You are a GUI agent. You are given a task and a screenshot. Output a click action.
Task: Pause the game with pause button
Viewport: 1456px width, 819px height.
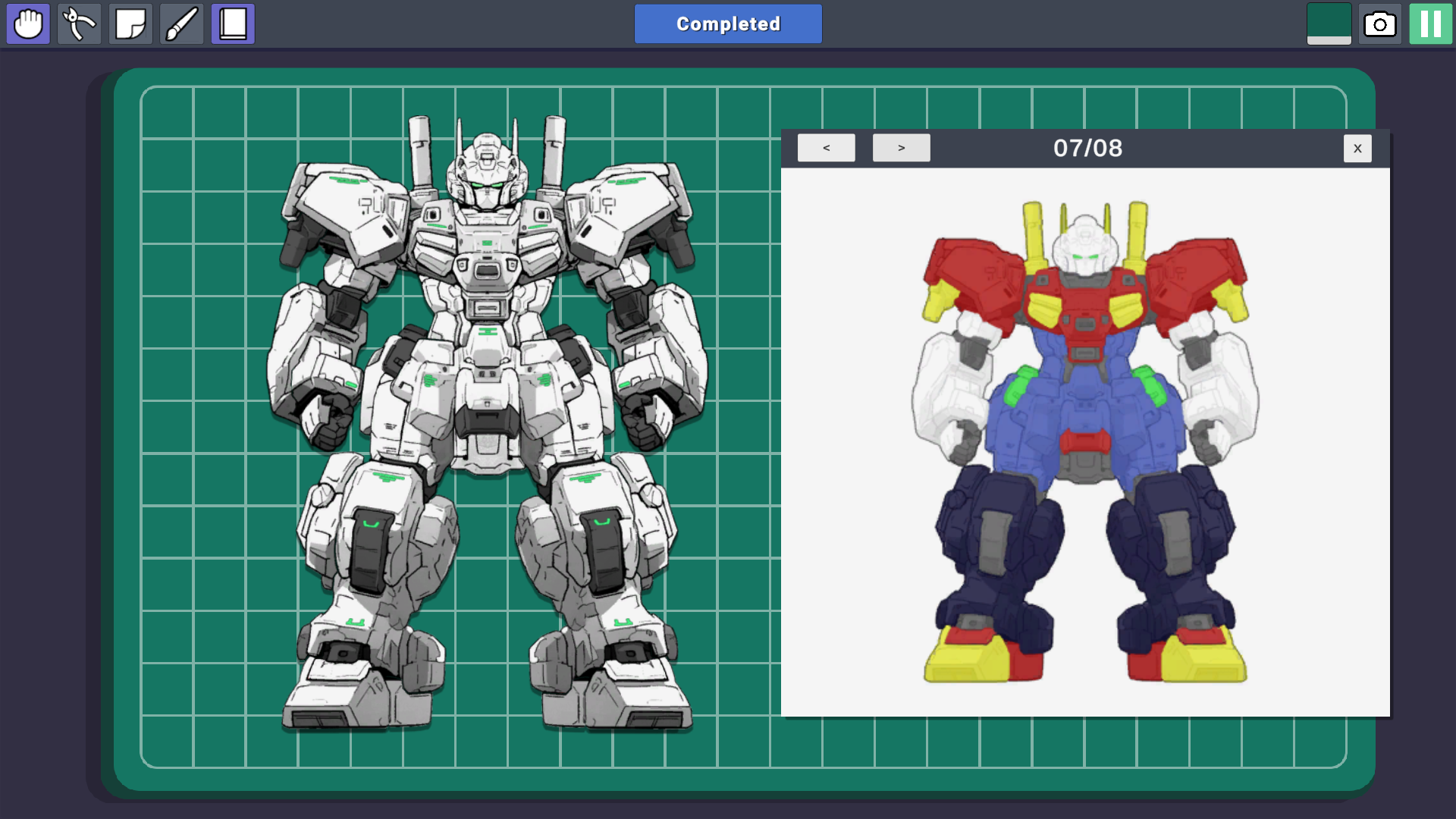pyautogui.click(x=1431, y=24)
